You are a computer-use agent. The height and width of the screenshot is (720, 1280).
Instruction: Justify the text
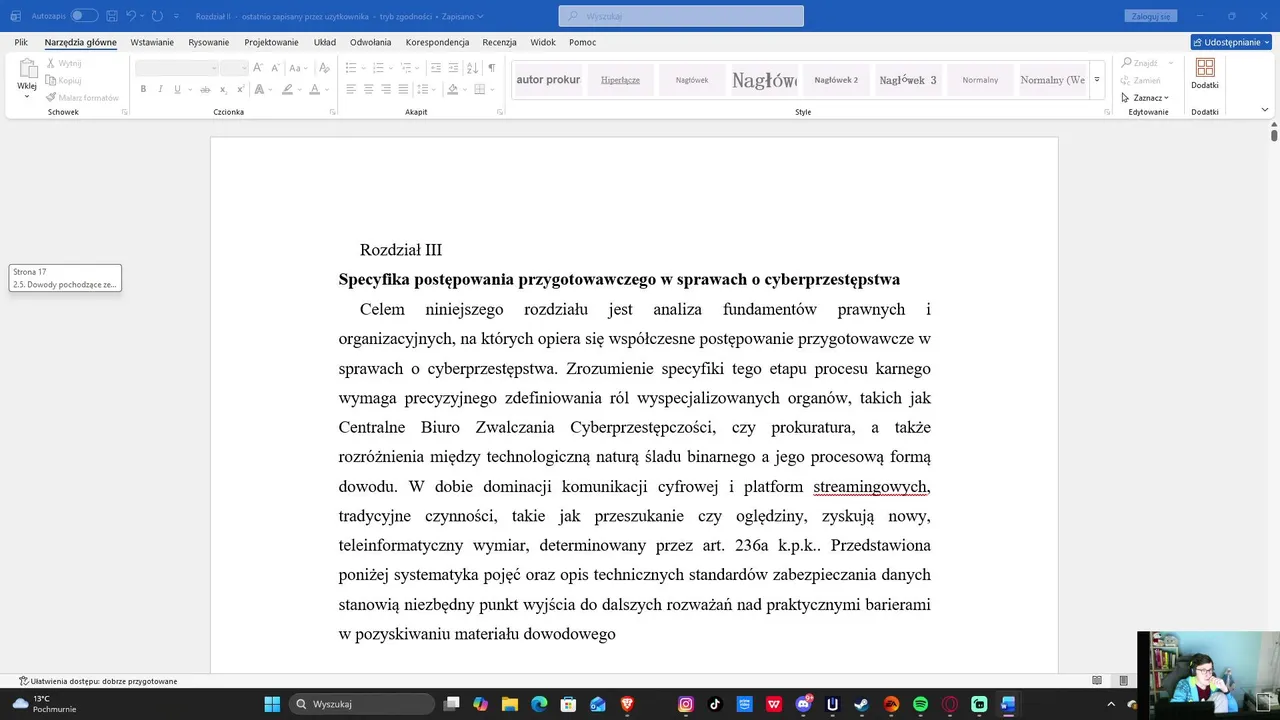pyautogui.click(x=403, y=89)
